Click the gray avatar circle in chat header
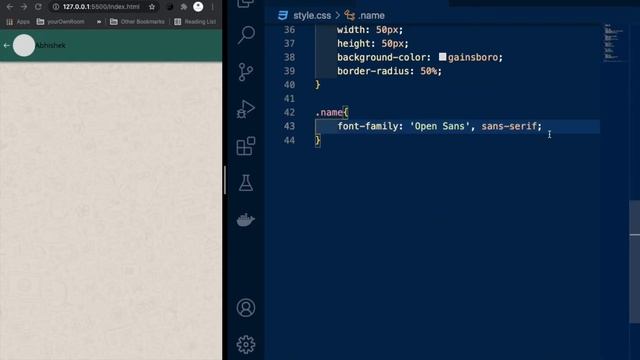Image resolution: width=640 pixels, height=360 pixels. click(24, 45)
